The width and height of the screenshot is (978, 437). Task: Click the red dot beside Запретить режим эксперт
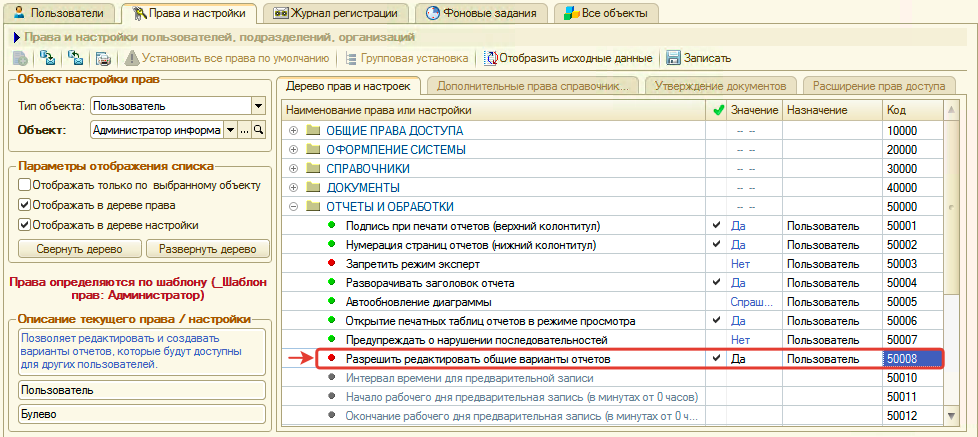[331, 264]
